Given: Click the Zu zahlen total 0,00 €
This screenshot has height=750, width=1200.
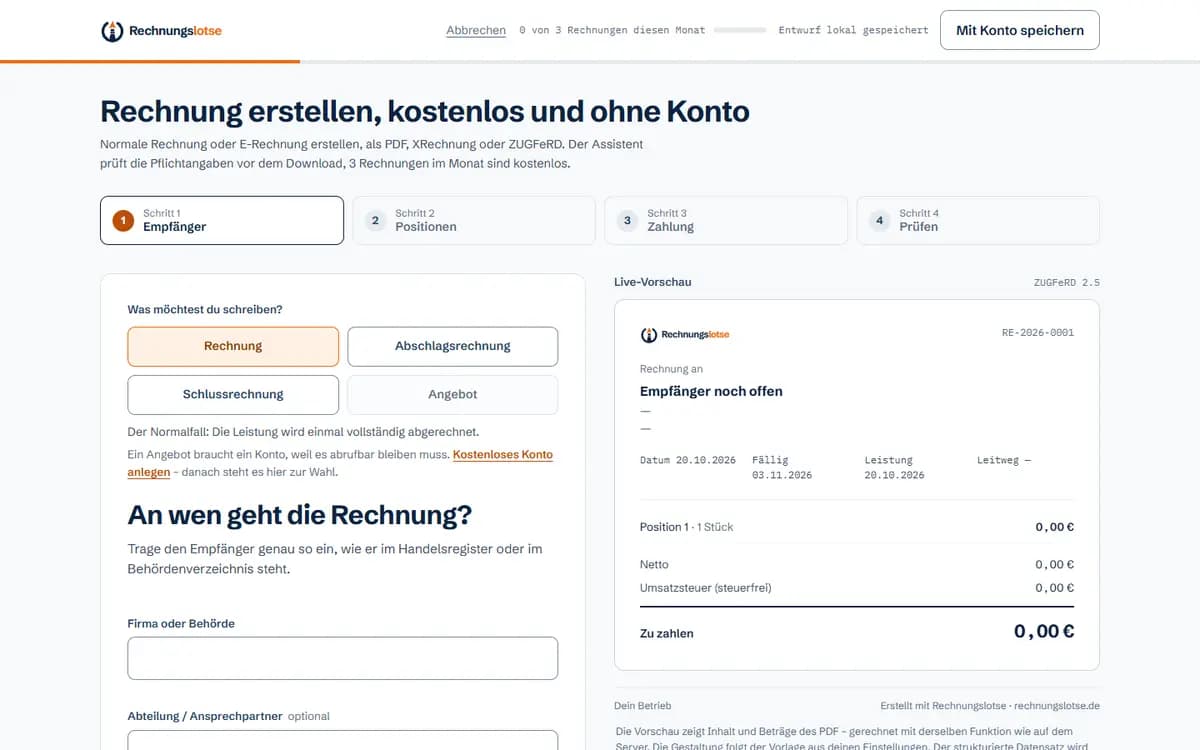Looking at the screenshot, I should [1044, 631].
